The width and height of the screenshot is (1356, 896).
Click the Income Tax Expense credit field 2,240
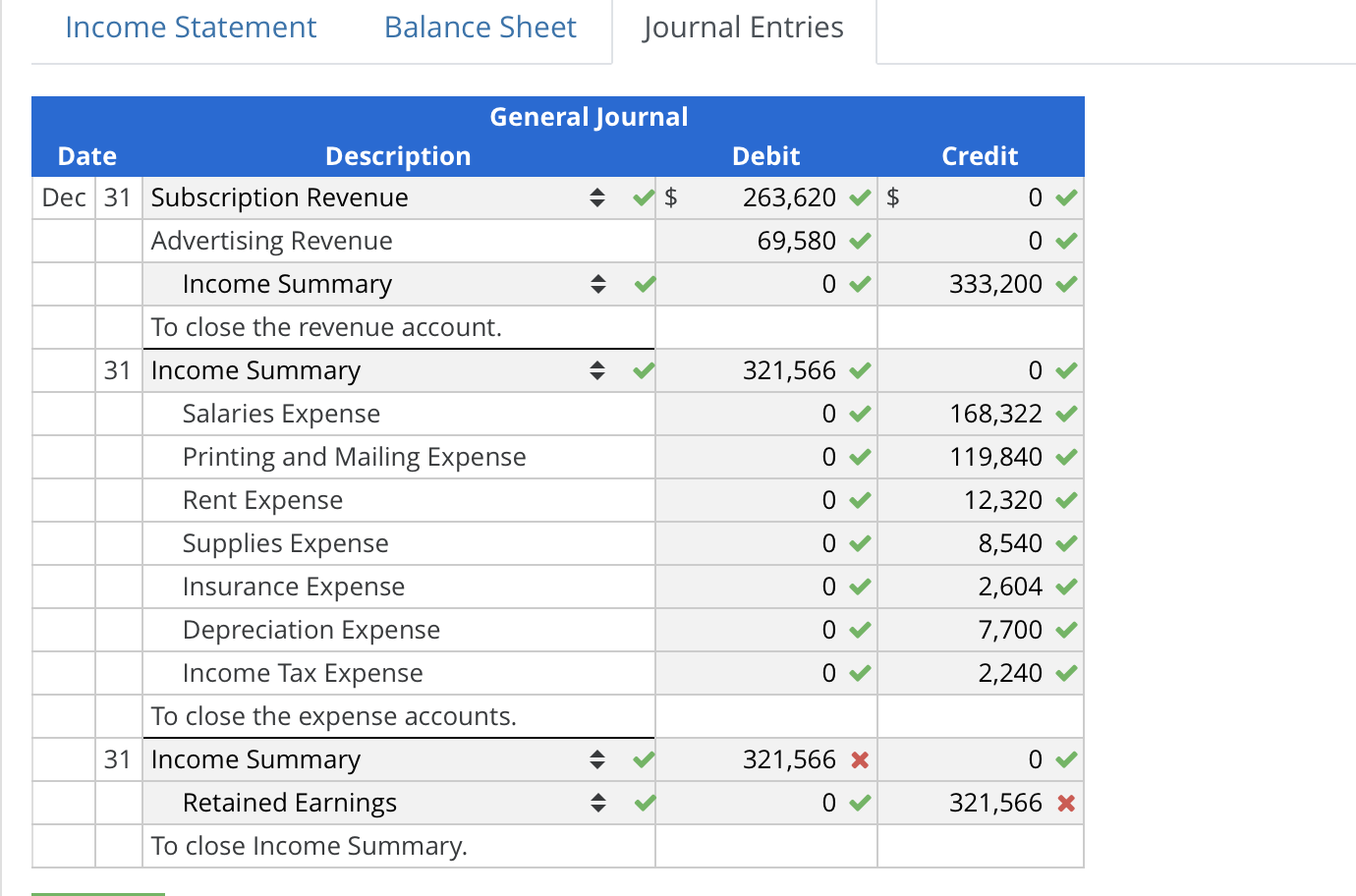[x=980, y=673]
